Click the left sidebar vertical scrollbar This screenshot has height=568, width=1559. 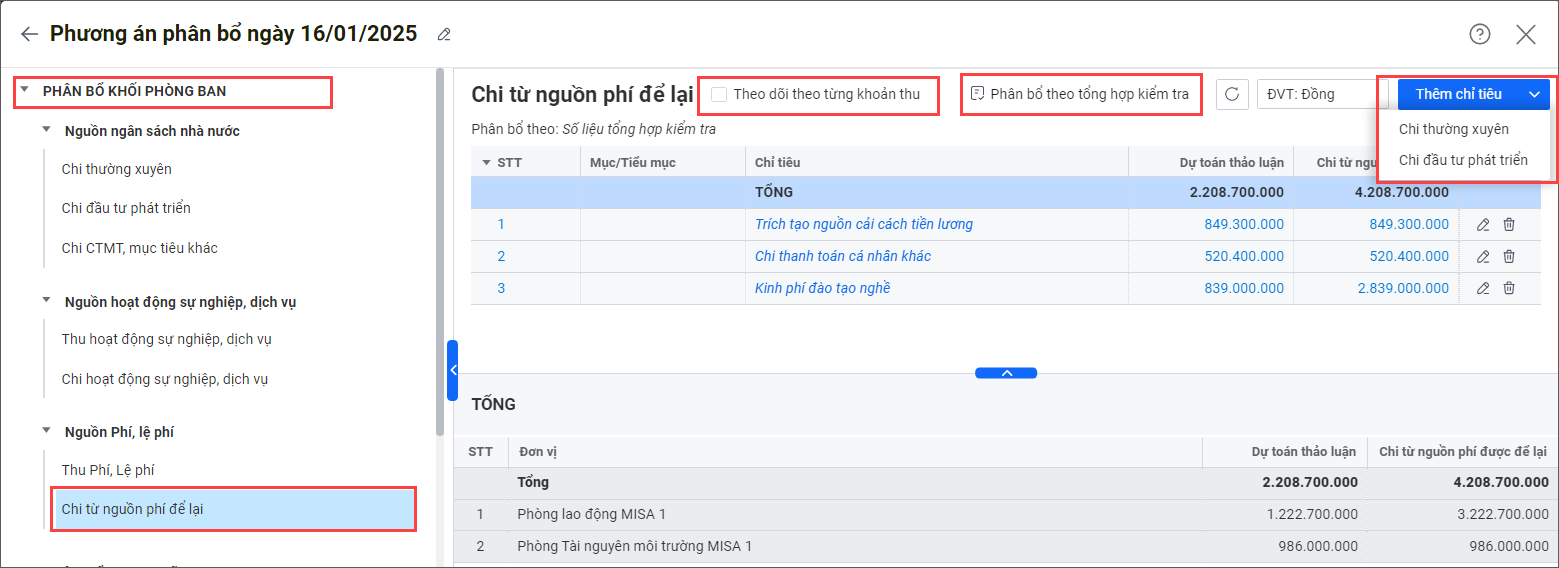tap(440, 250)
